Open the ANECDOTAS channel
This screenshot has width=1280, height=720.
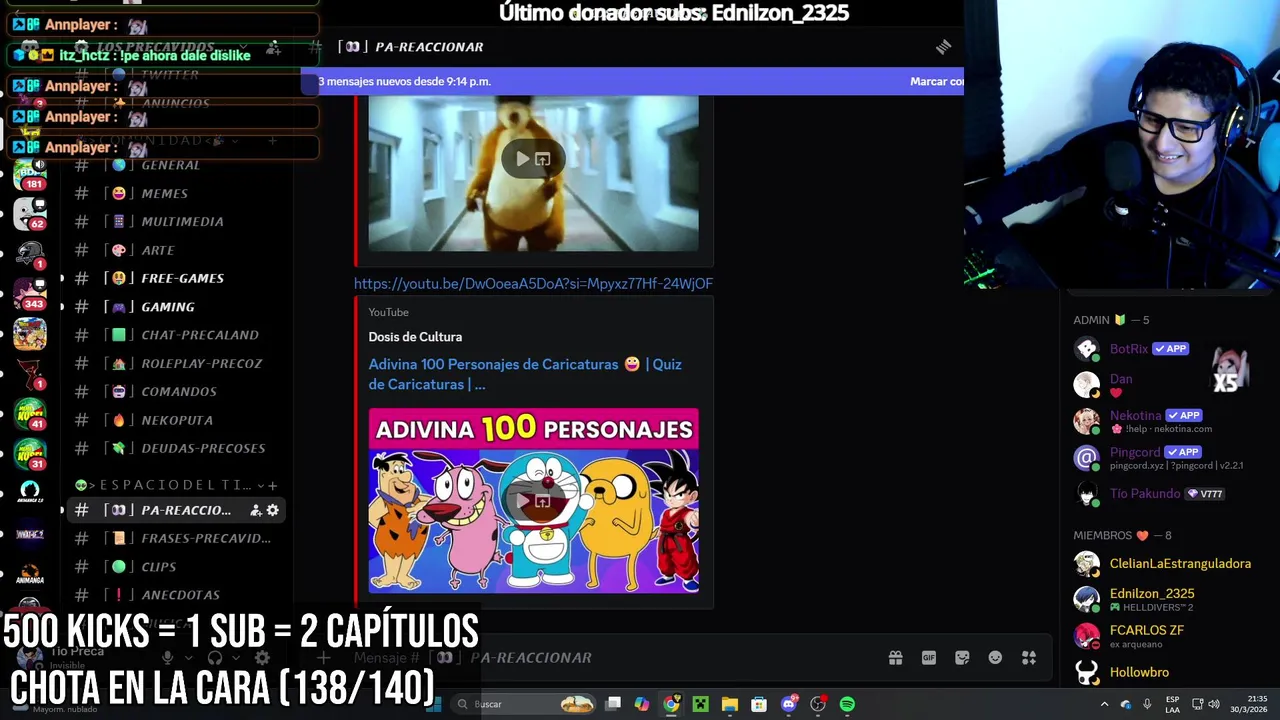176,595
